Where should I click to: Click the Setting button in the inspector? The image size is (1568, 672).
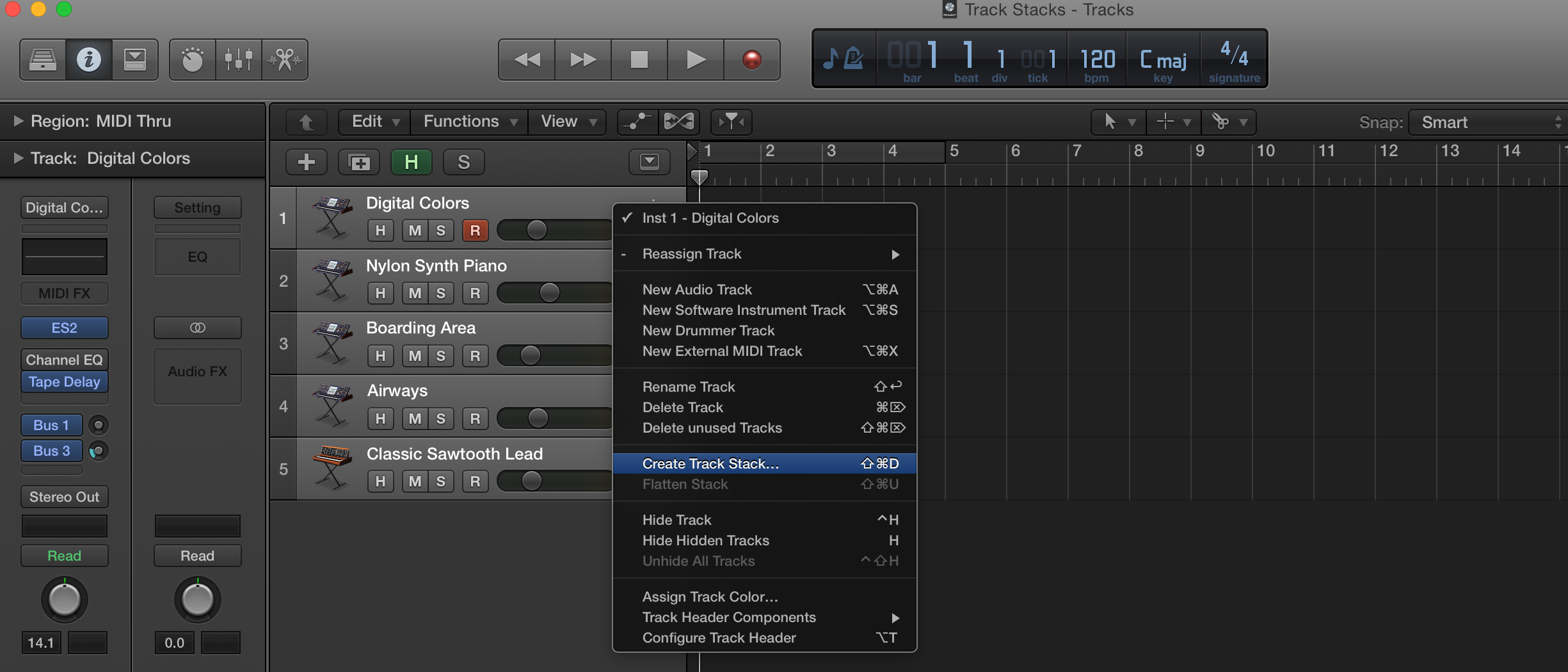[197, 207]
